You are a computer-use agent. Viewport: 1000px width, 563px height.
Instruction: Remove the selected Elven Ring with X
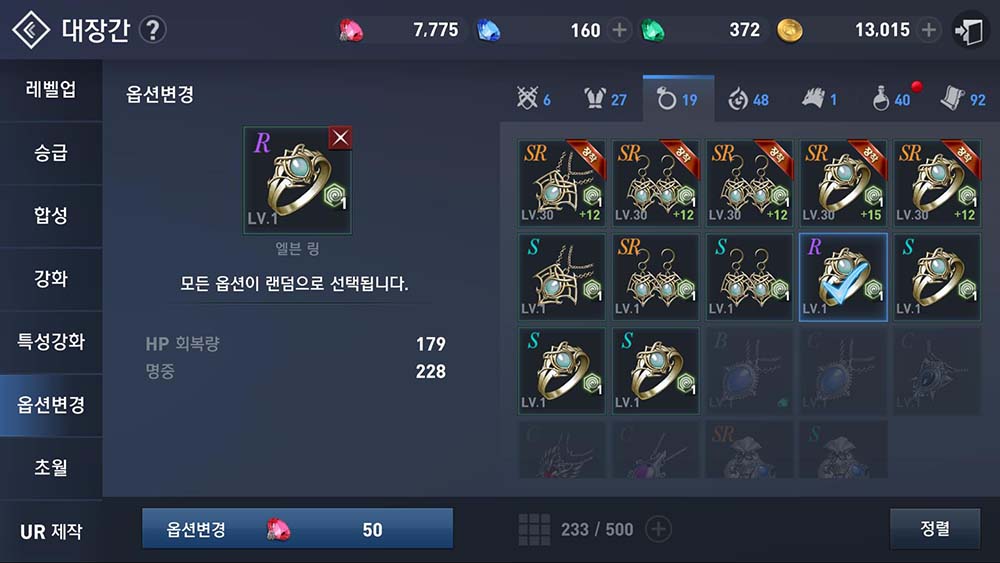340,138
